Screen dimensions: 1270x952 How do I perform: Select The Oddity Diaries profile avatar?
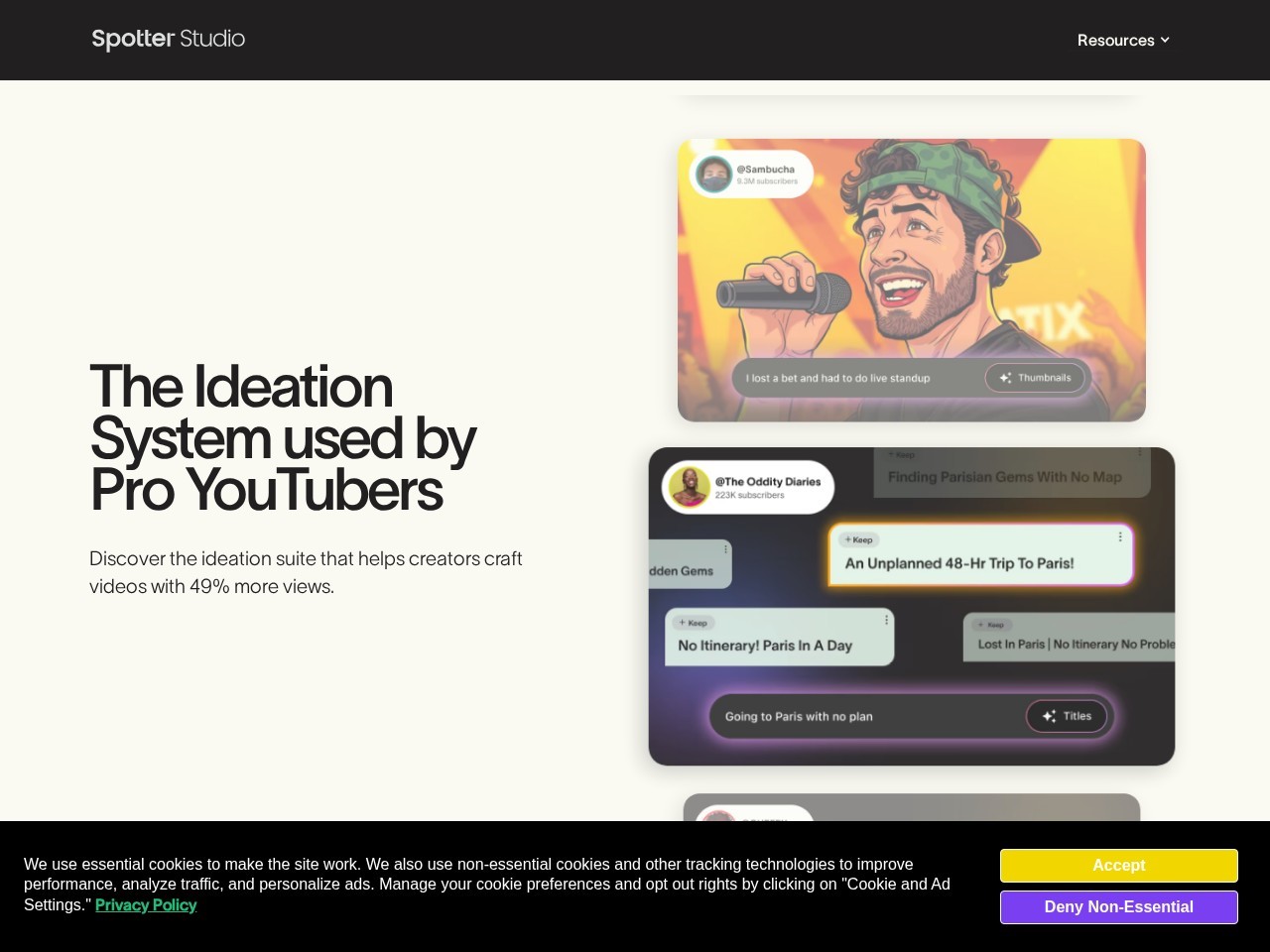[x=689, y=487]
